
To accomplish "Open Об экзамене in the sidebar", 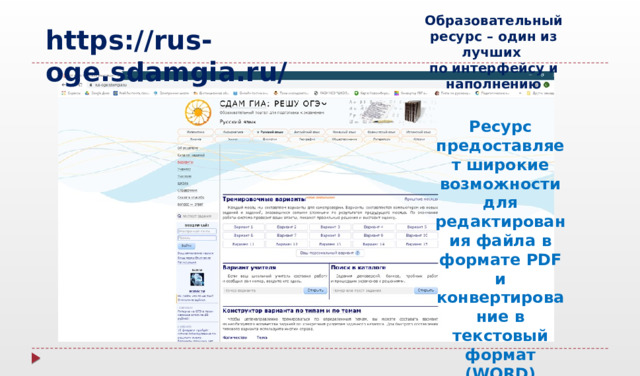I will [188, 148].
